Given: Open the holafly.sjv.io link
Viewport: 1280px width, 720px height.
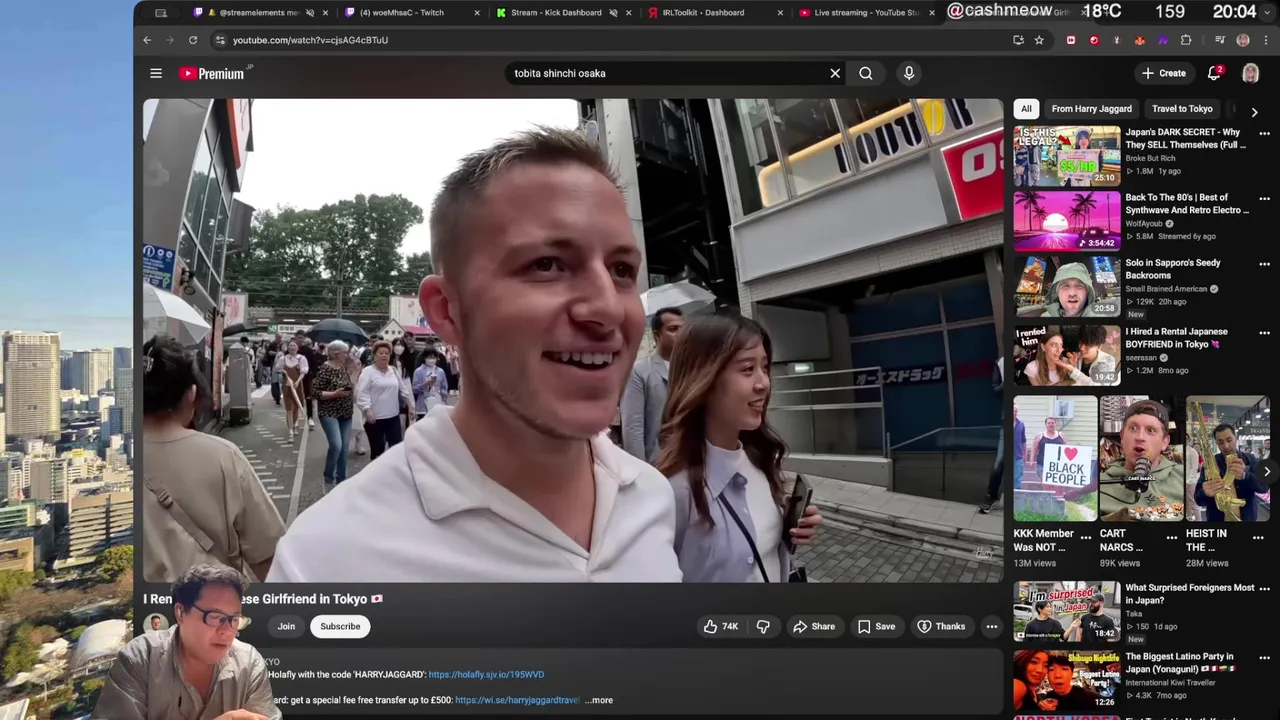Looking at the screenshot, I should point(486,675).
